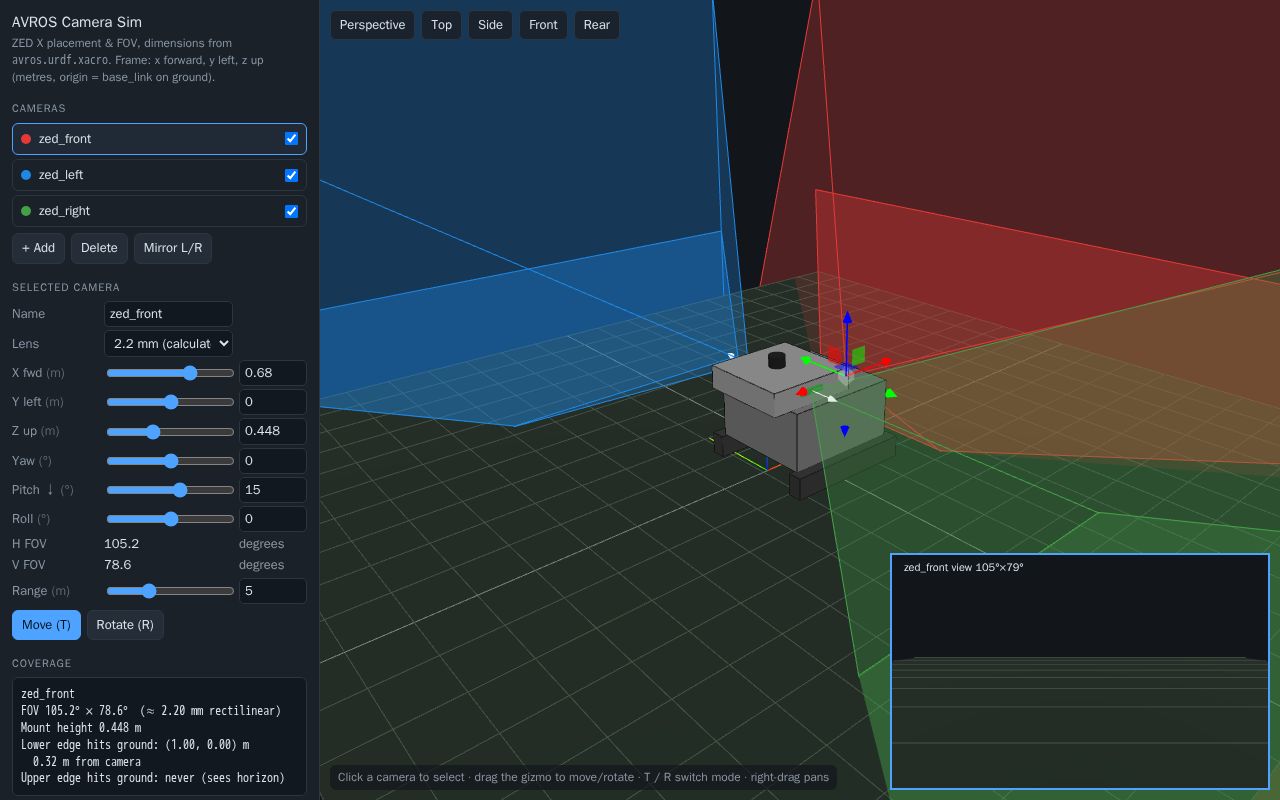Click the green square plane handle of the gizmo
Viewport: 1280px width, 800px height.
tap(858, 355)
